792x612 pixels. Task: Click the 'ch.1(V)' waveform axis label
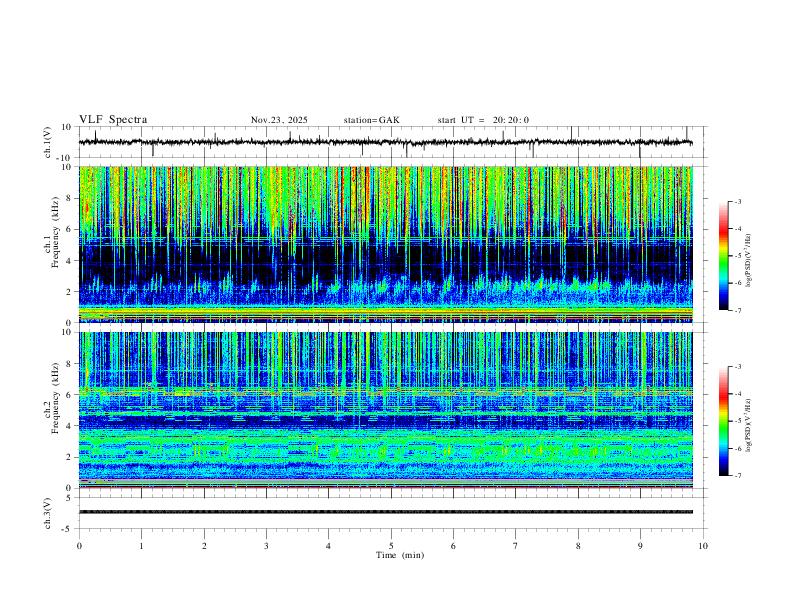(x=48, y=142)
